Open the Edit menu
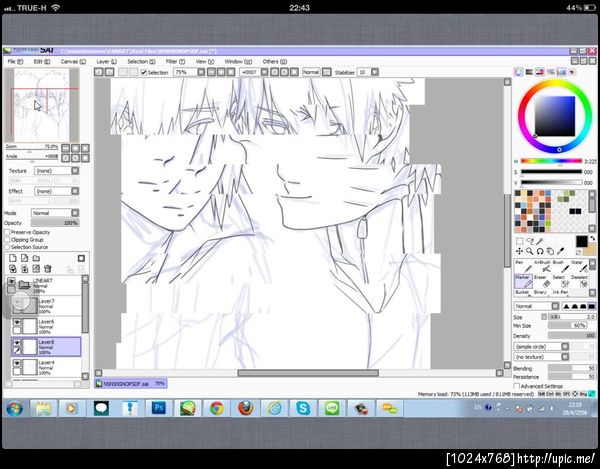This screenshot has height=469, width=600. pos(42,62)
